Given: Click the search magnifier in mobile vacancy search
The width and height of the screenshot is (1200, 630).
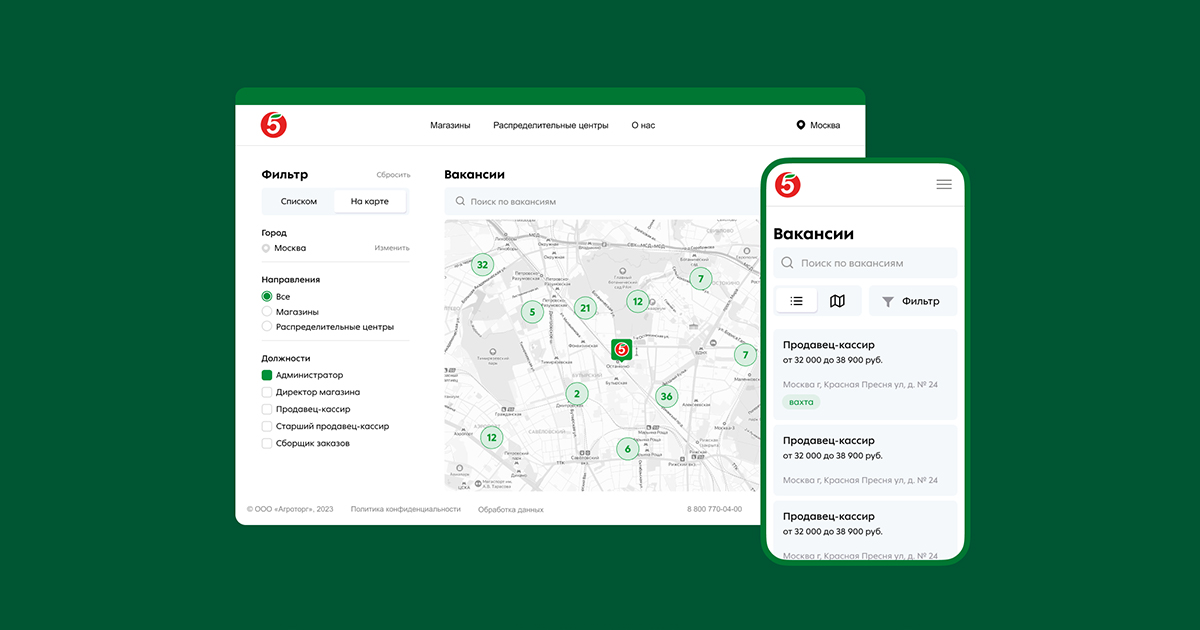Looking at the screenshot, I should (x=788, y=263).
